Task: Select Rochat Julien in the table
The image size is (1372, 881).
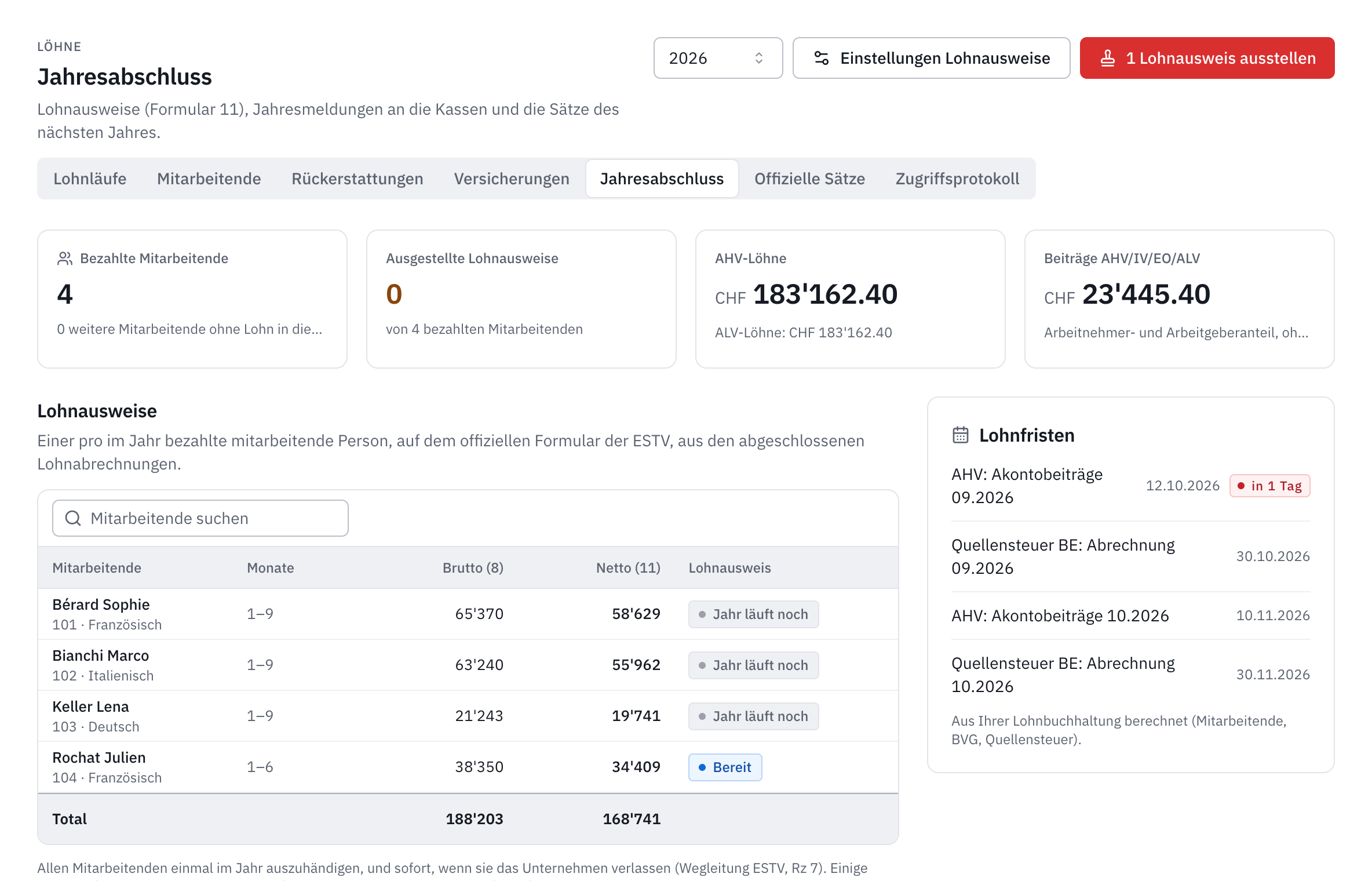Action: [x=99, y=758]
